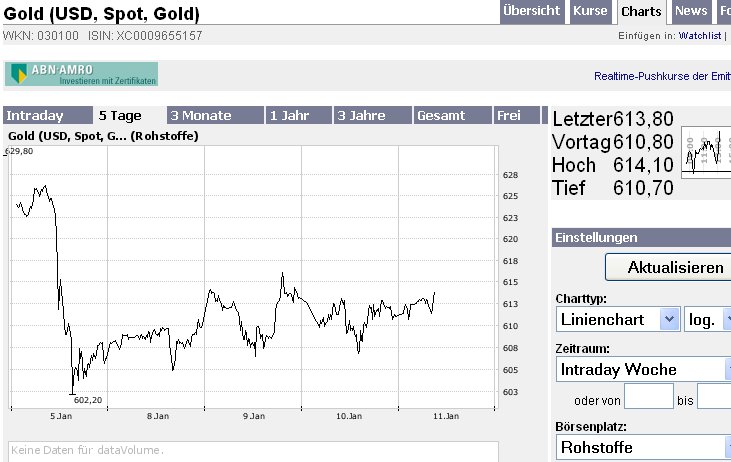Click the Realtime-Pushkurse link
The width and height of the screenshot is (731, 462).
pyautogui.click(x=662, y=75)
